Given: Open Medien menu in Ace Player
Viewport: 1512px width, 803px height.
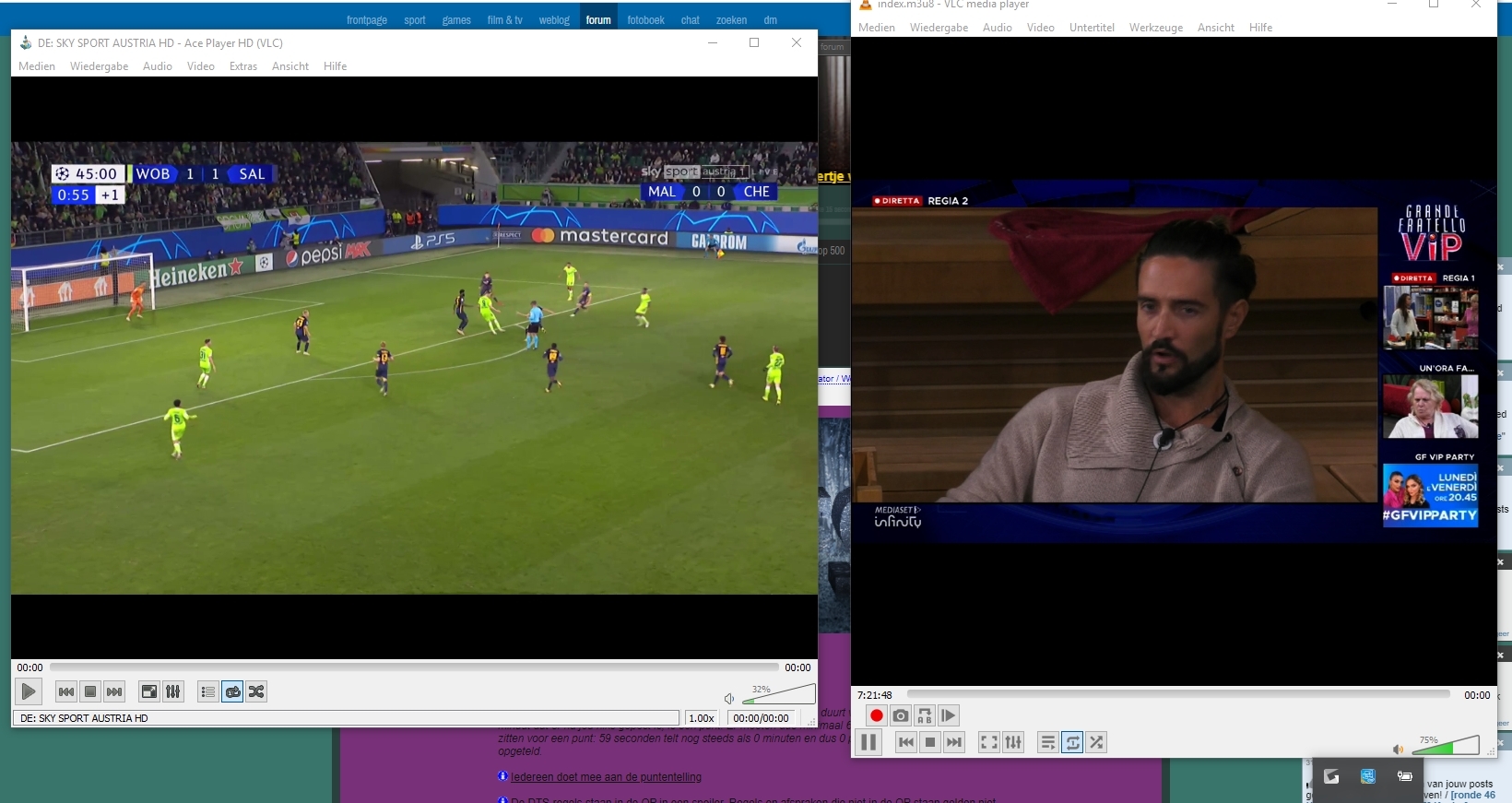Looking at the screenshot, I should coord(37,66).
